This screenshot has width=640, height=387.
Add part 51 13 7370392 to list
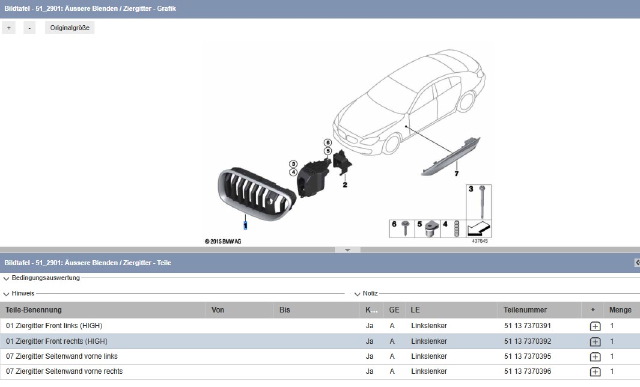point(595,342)
